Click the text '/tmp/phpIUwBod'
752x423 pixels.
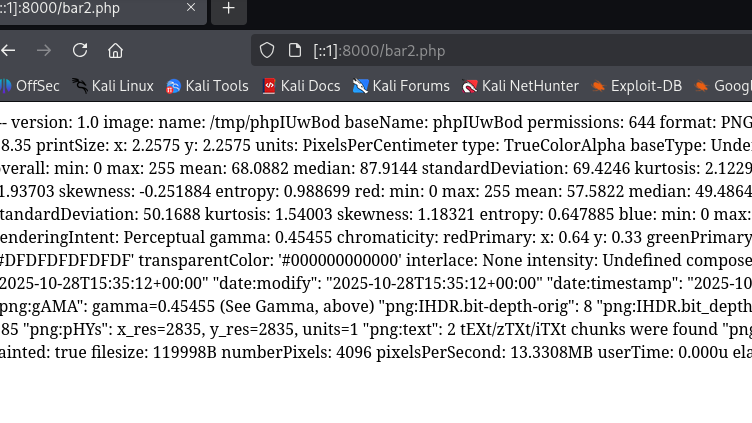(274, 123)
